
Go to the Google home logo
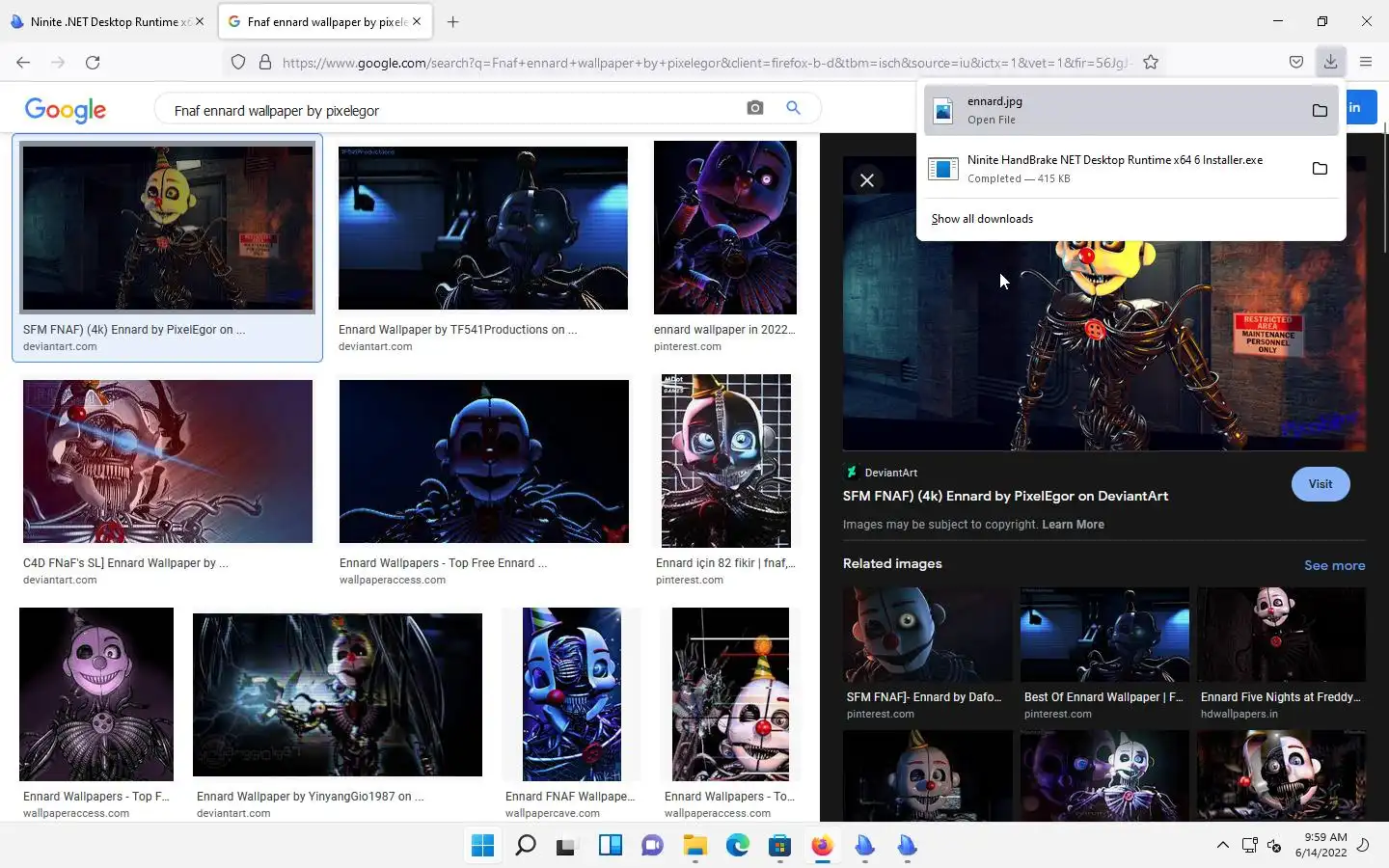point(66,110)
